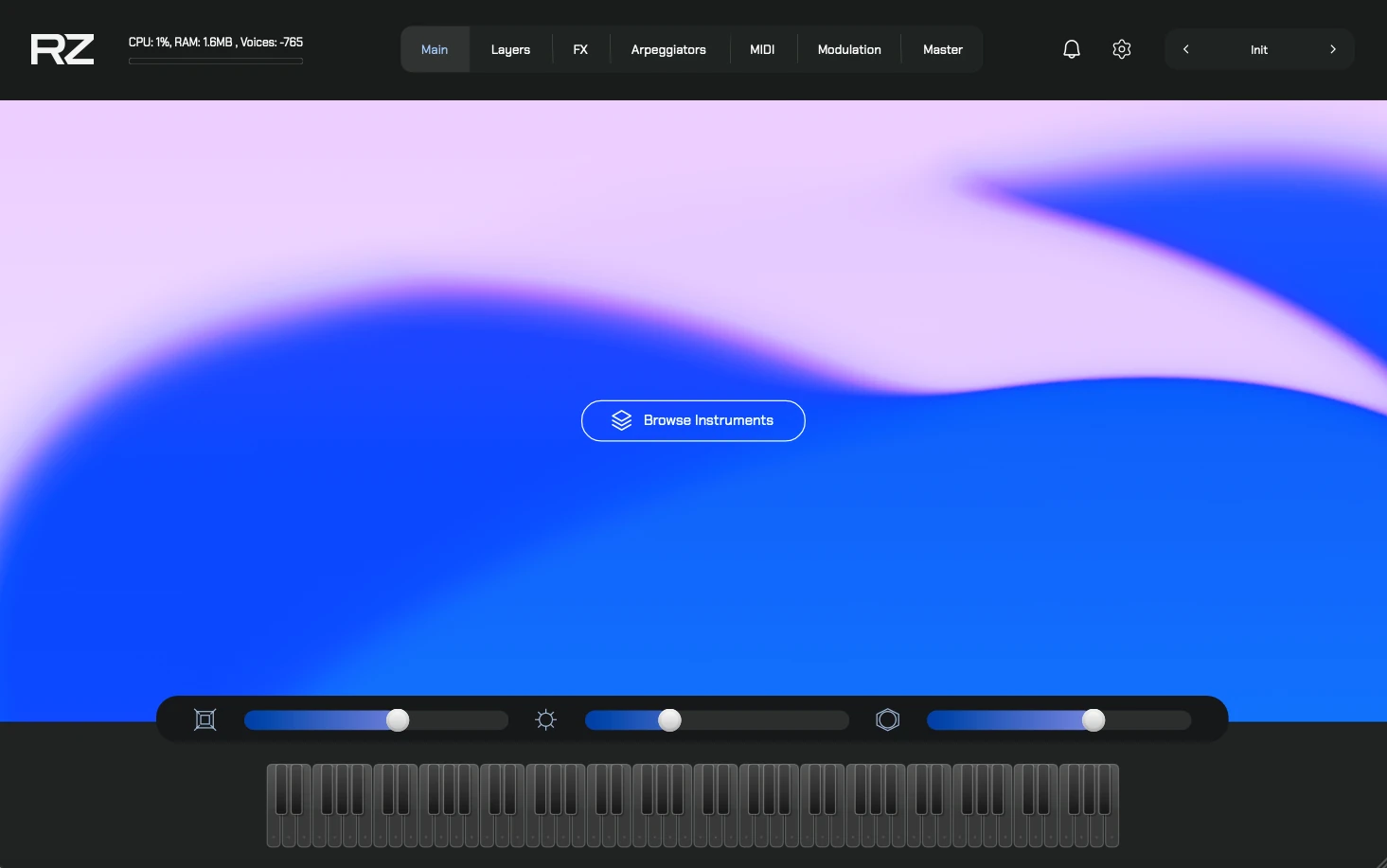Click the brightness sun icon

545,719
